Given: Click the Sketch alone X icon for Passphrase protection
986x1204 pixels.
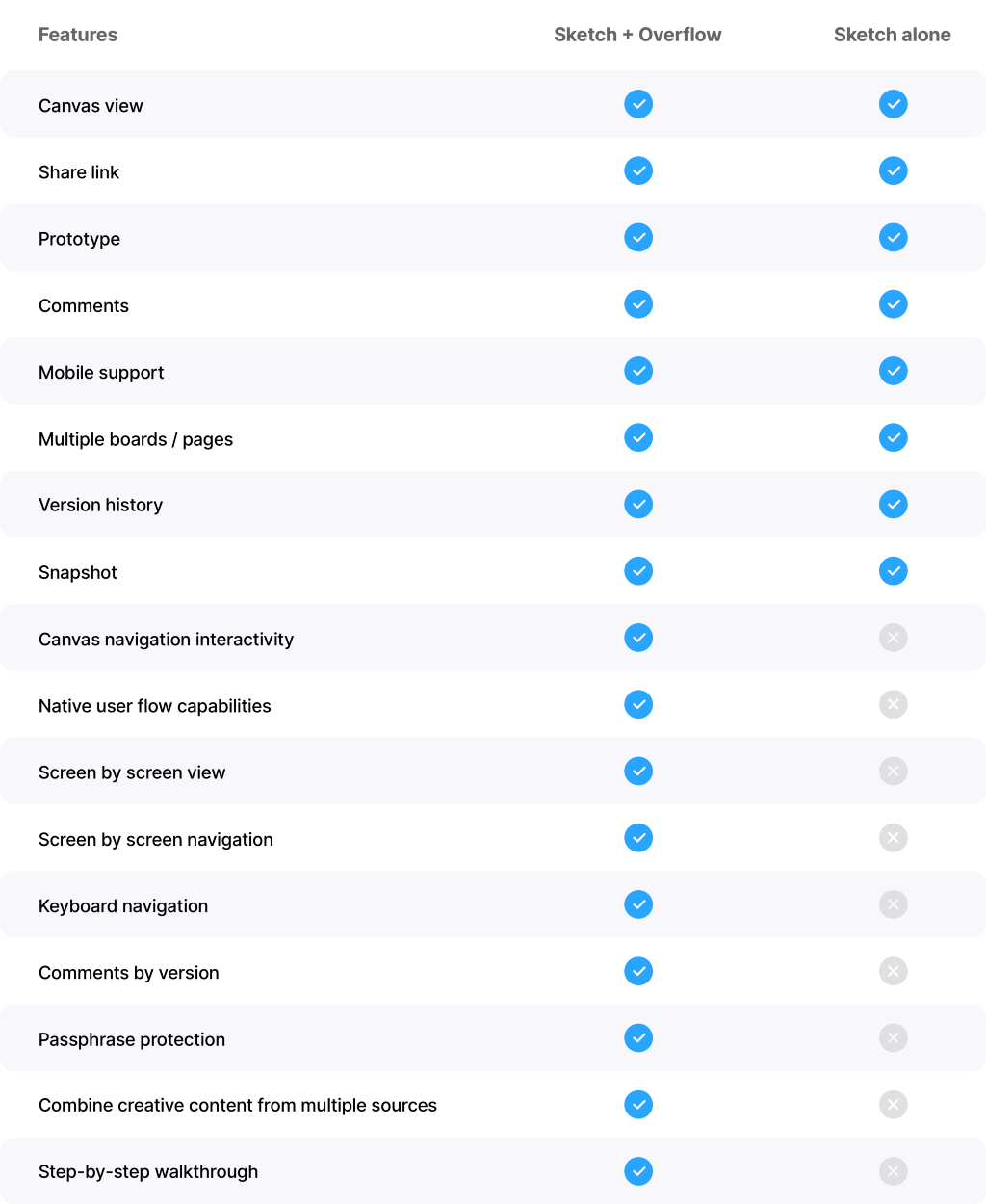Looking at the screenshot, I should click(x=894, y=1037).
